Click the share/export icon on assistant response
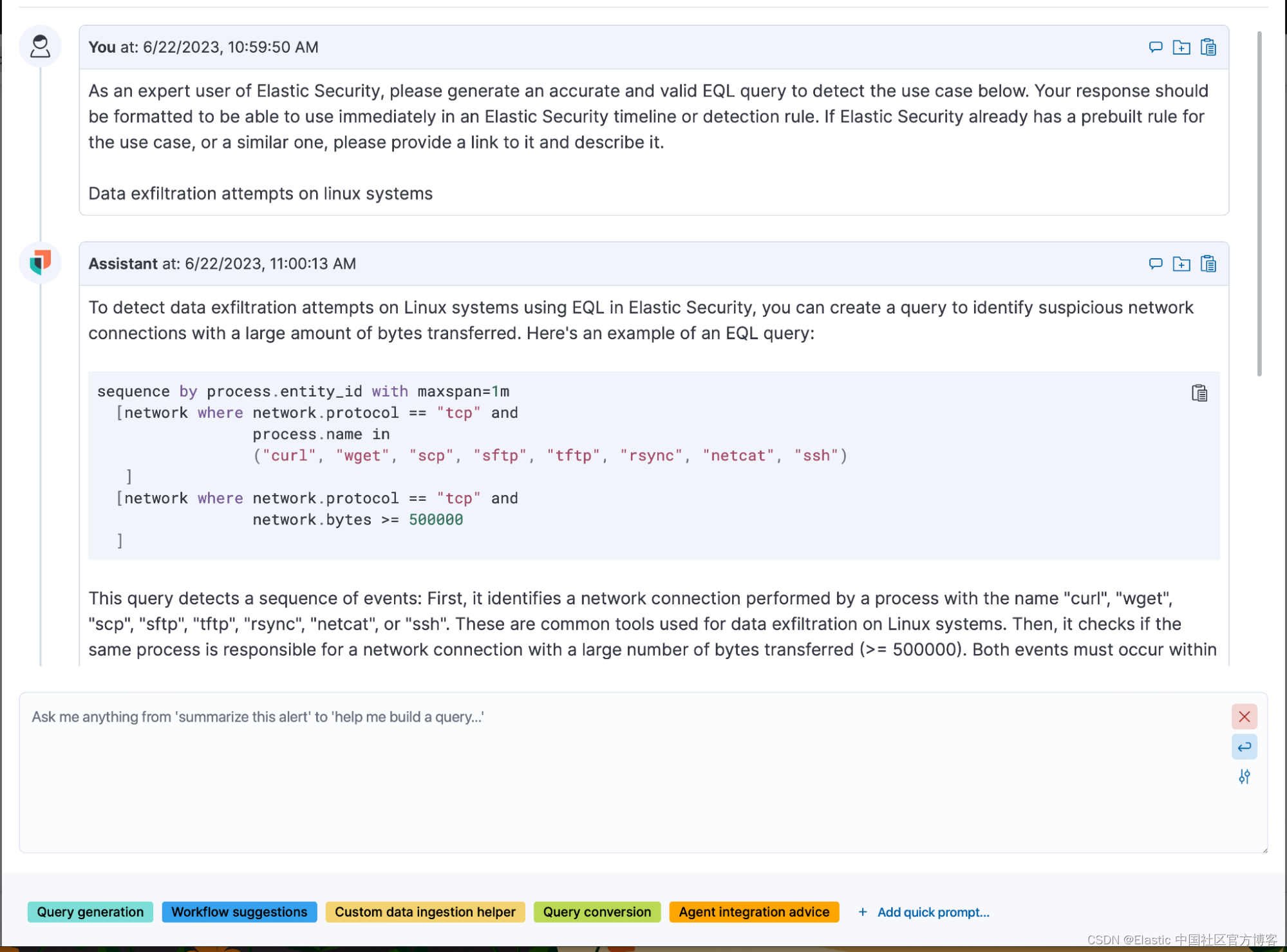 click(1182, 263)
